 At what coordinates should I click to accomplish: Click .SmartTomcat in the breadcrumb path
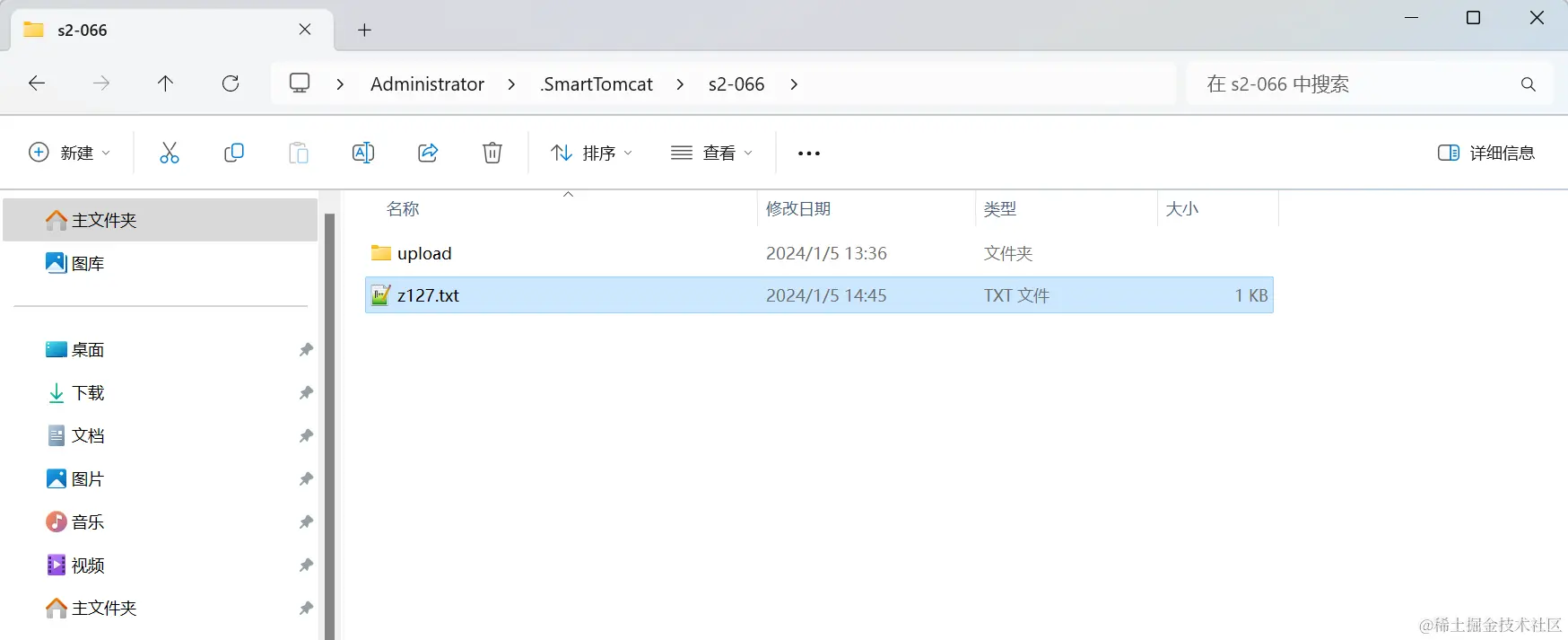coord(597,84)
